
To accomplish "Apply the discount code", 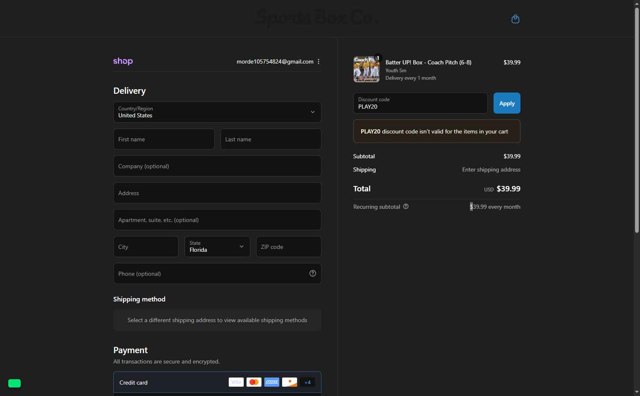I will click(507, 103).
